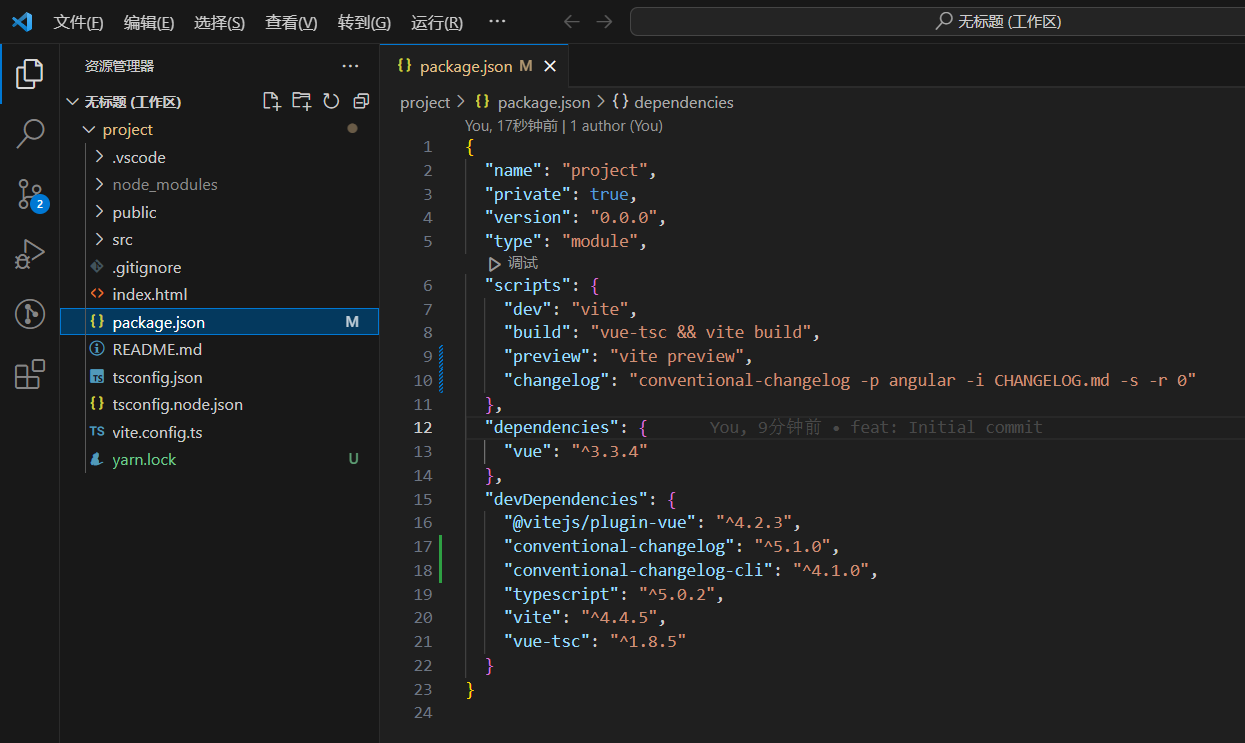Expand the .vscode folder
This screenshot has height=743, width=1245.
click(99, 157)
